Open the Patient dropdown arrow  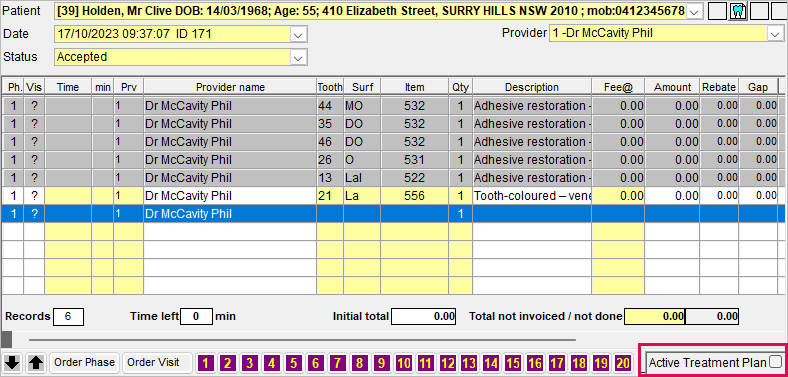point(694,12)
